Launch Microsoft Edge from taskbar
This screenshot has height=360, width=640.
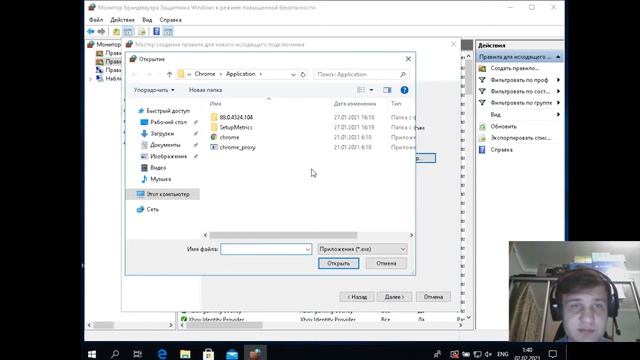click(162, 354)
